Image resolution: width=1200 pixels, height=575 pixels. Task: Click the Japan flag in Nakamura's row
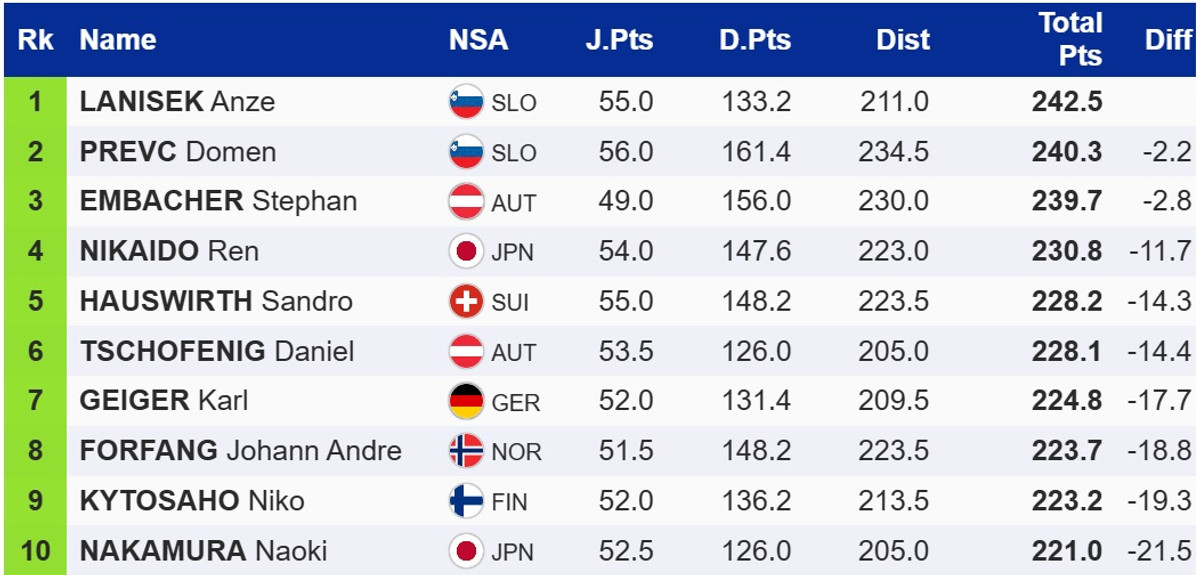click(466, 551)
